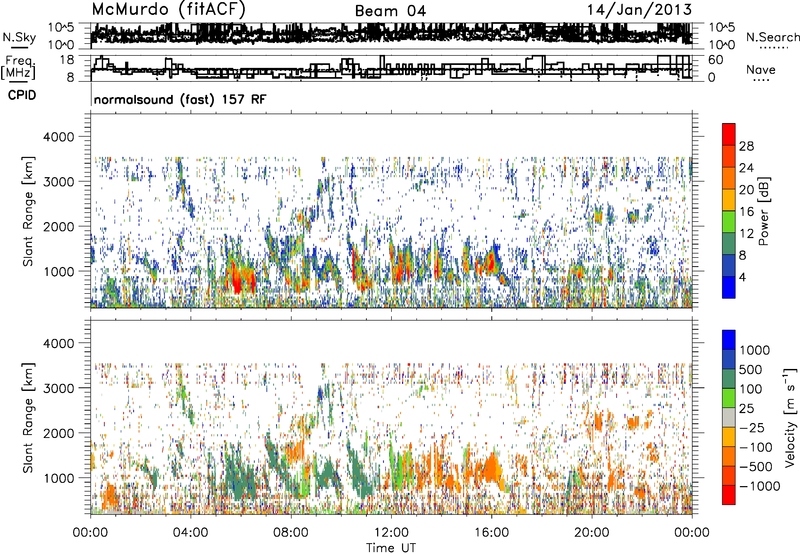The width and height of the screenshot is (800, 554).
Task: Click the N.Search legend label
Action: tap(772, 37)
